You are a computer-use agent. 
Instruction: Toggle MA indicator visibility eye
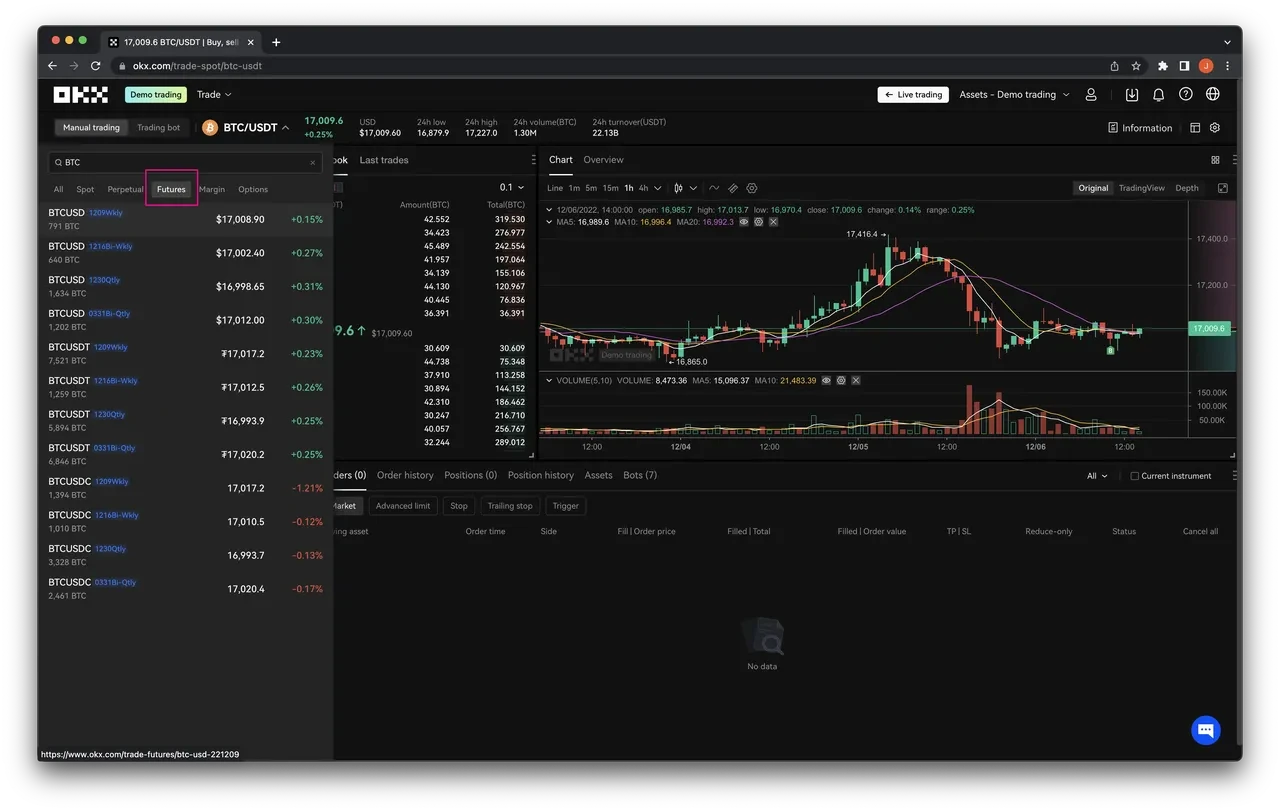coord(744,222)
